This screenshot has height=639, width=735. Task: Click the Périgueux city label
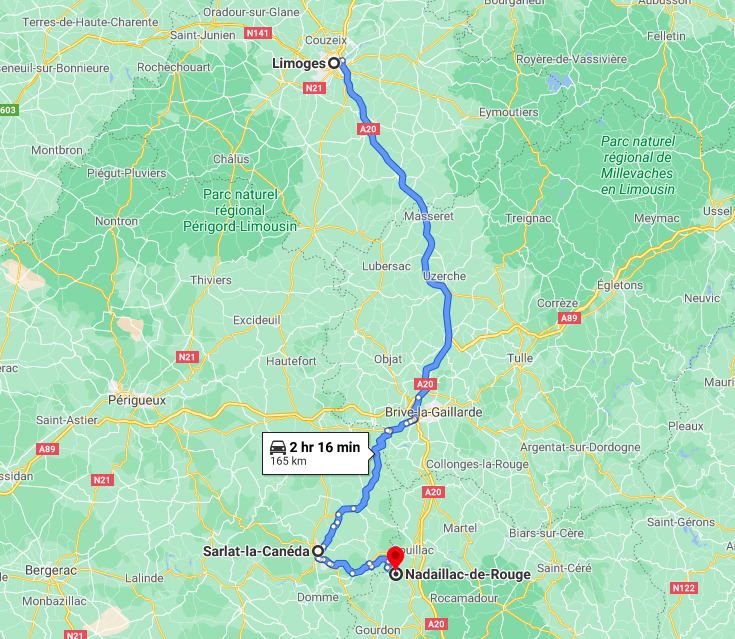pyautogui.click(x=137, y=400)
